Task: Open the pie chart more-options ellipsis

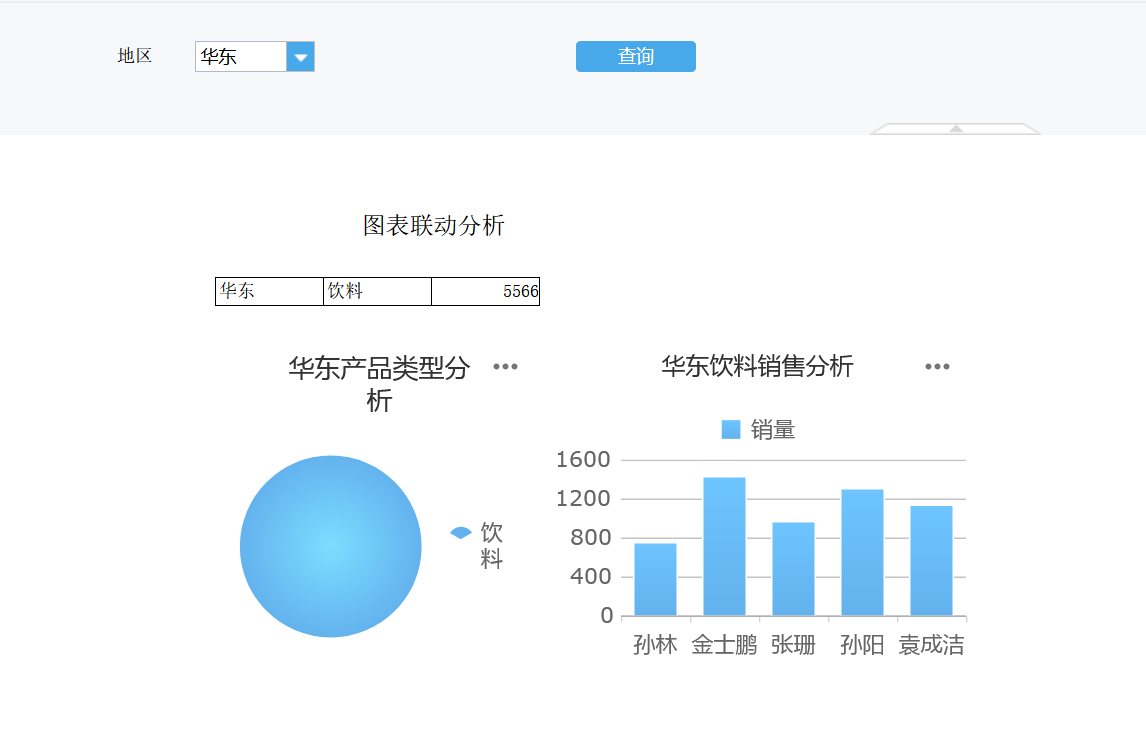Action: coord(505,367)
